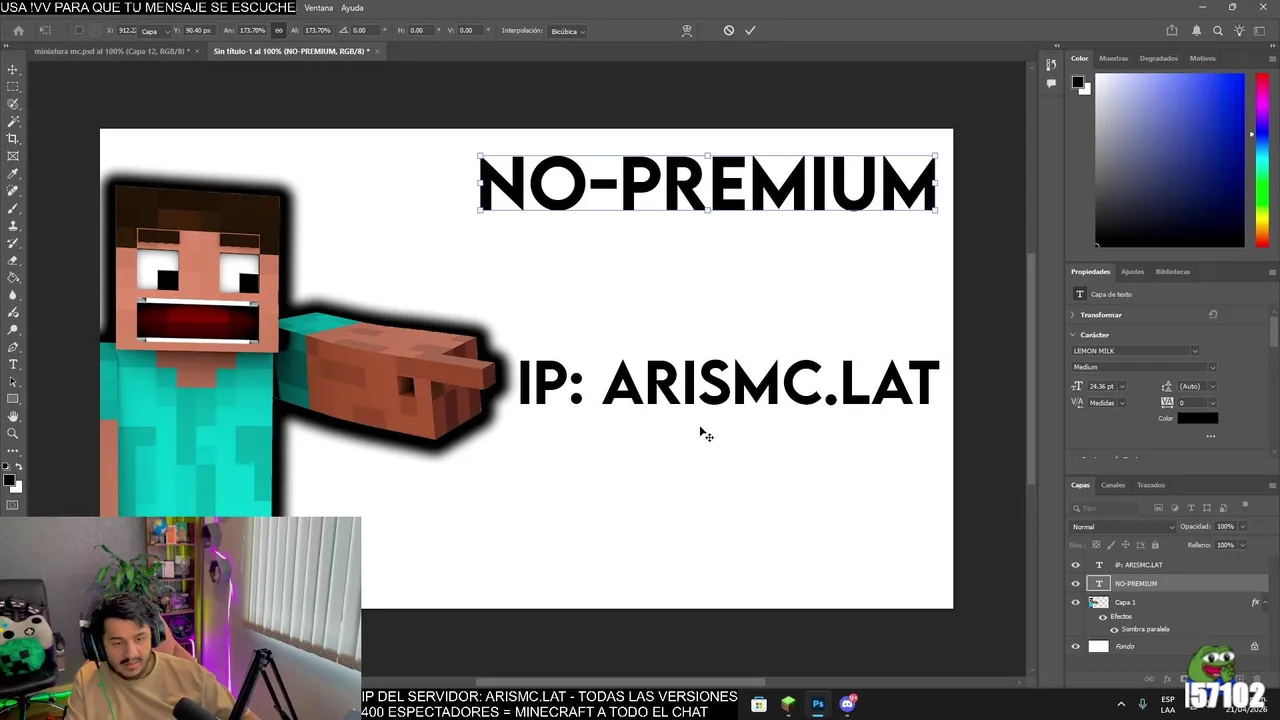The width and height of the screenshot is (1280, 720).
Task: Select the Eyedropper tool
Action: pos(13,174)
